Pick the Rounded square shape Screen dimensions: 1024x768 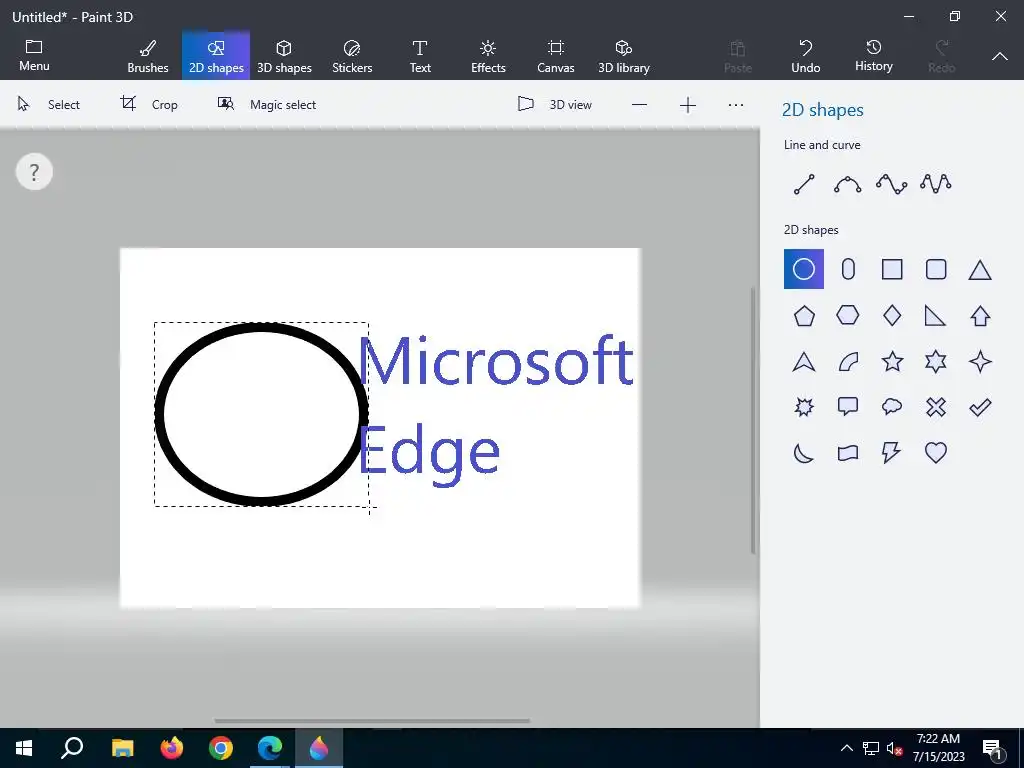[936, 269]
